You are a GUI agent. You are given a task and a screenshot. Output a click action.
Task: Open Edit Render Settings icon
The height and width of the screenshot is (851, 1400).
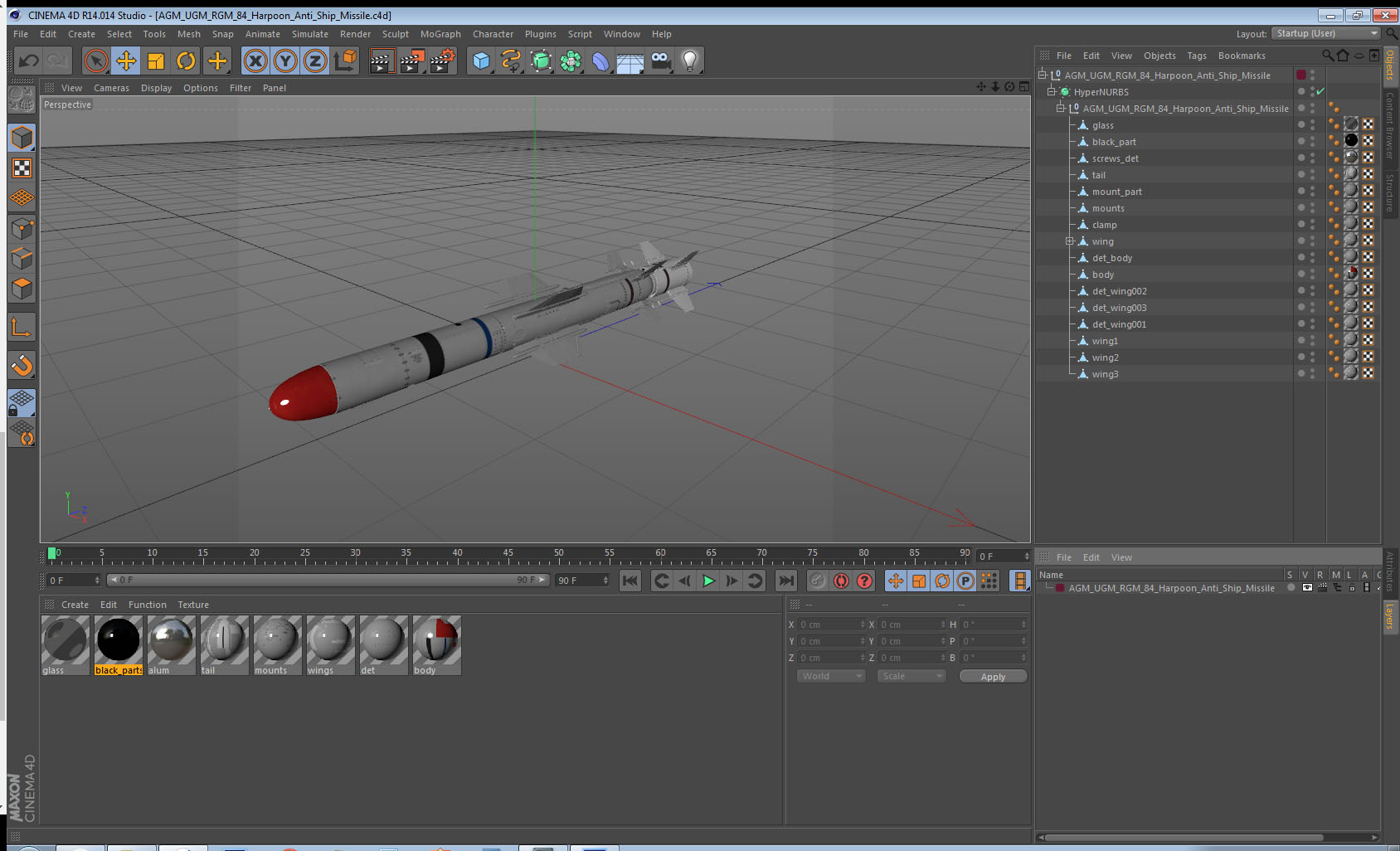pos(442,61)
